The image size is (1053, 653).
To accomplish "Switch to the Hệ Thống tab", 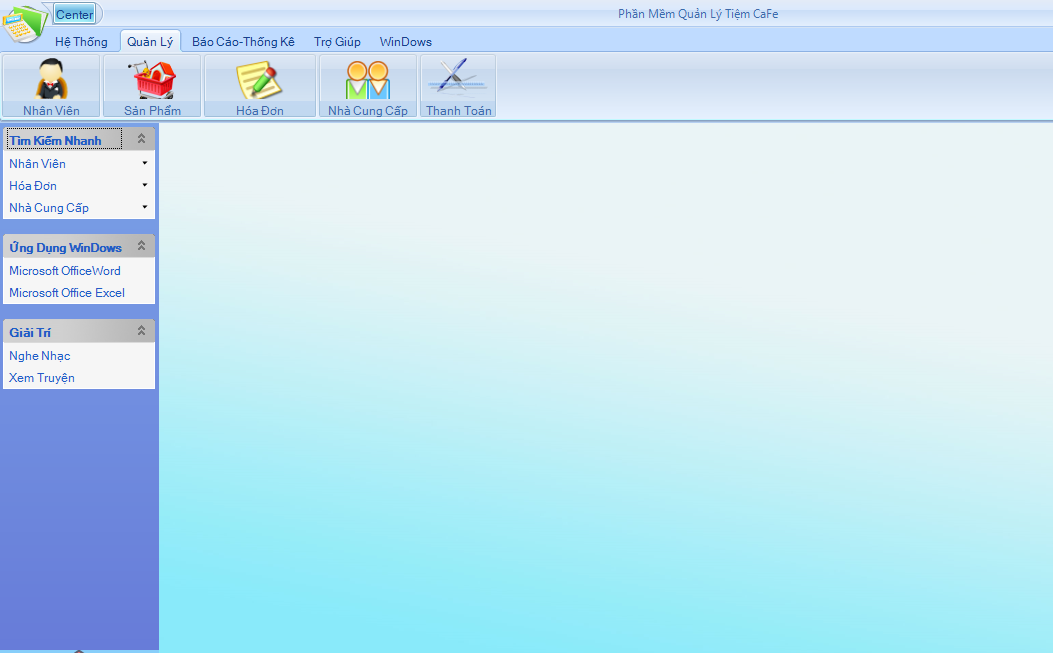I will coord(81,42).
